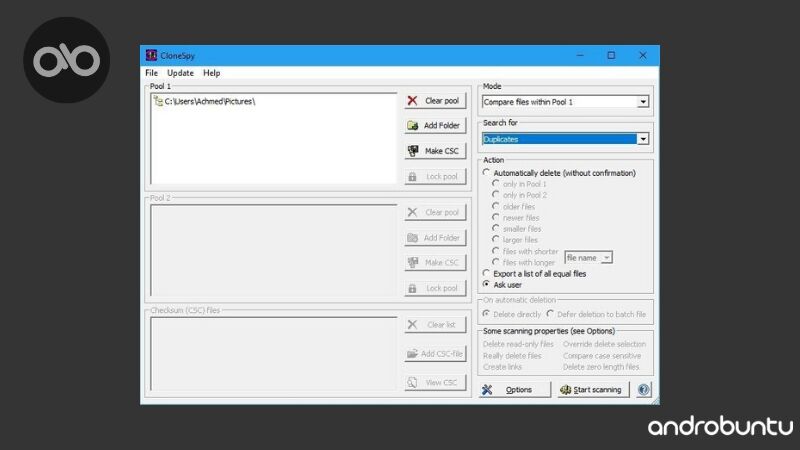Click the Pool 1 Add Folder button
Viewport: 800px width, 450px height.
435,126
